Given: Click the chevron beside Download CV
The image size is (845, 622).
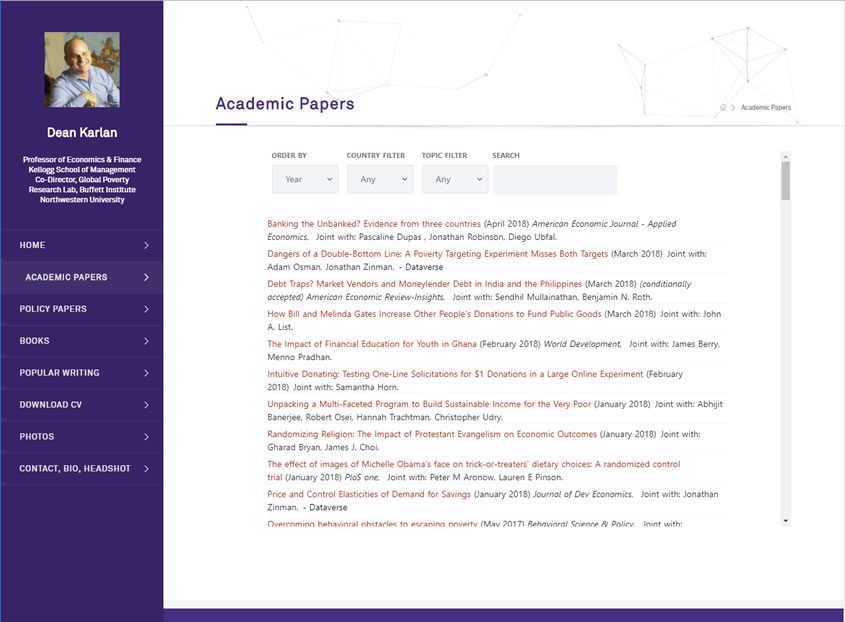Looking at the screenshot, I should tap(146, 405).
